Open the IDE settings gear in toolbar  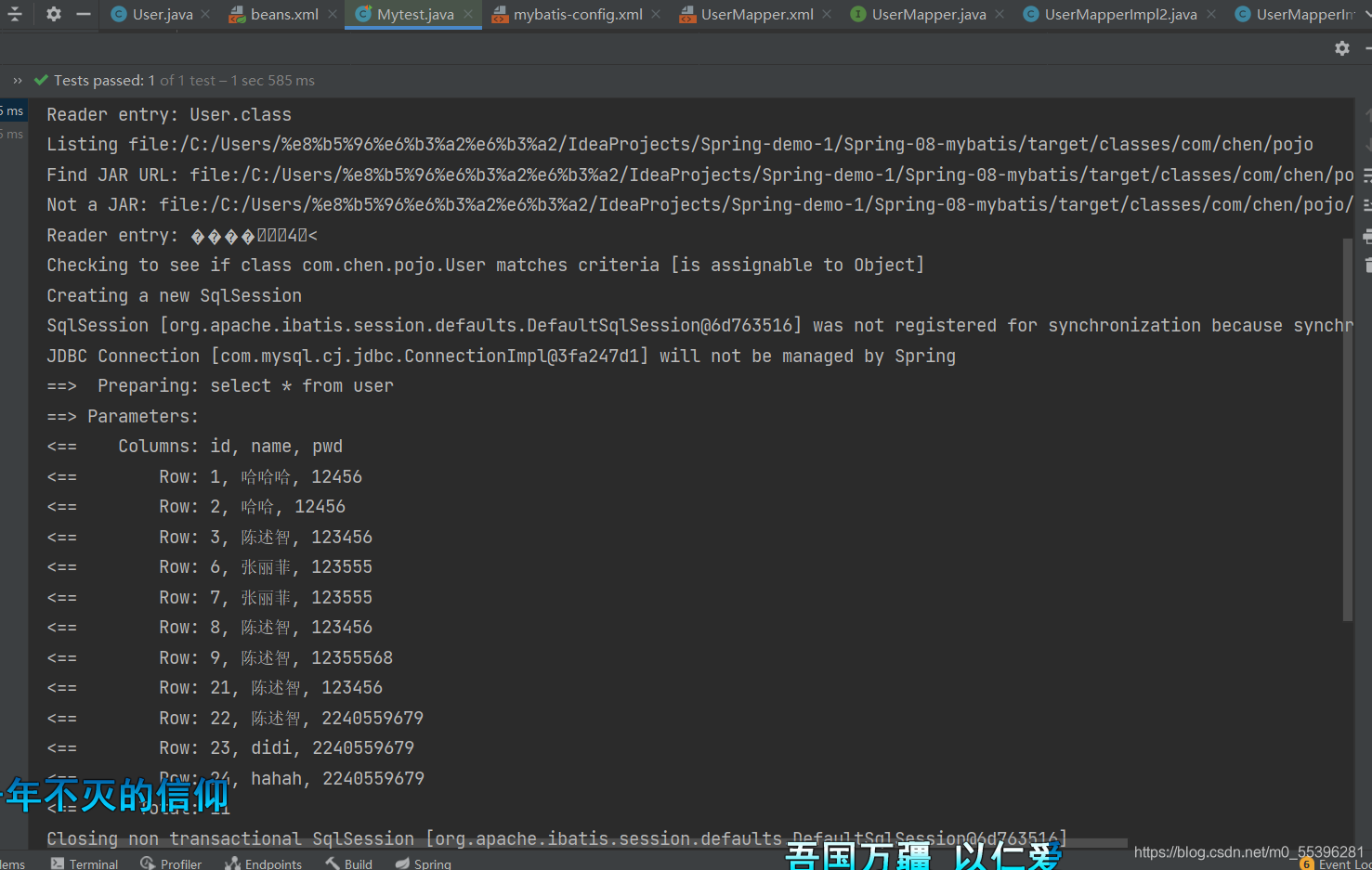(53, 14)
